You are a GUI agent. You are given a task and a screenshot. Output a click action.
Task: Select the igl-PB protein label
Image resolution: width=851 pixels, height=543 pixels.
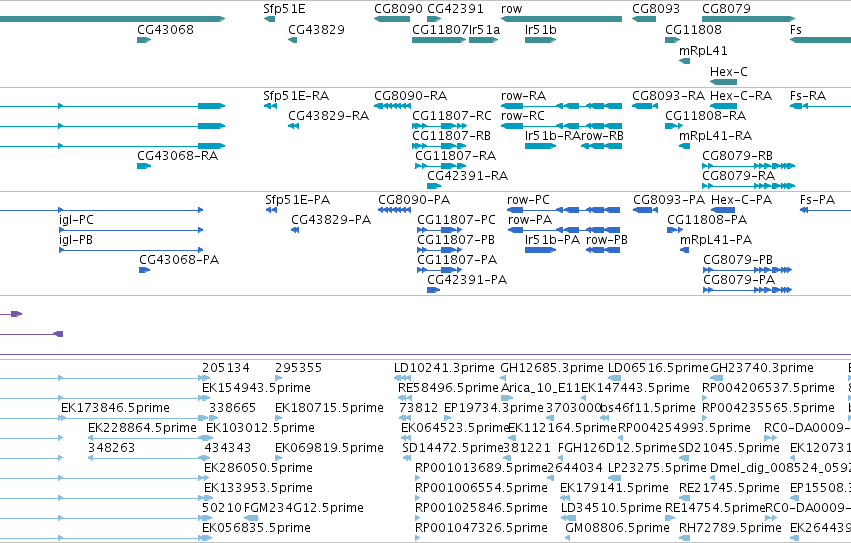(x=76, y=240)
